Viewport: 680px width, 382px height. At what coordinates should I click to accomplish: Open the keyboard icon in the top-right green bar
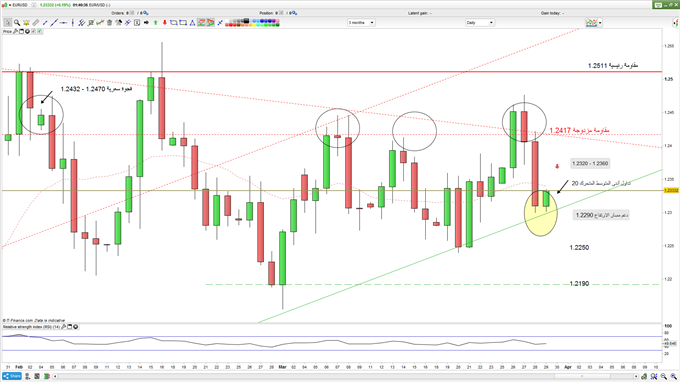click(658, 5)
